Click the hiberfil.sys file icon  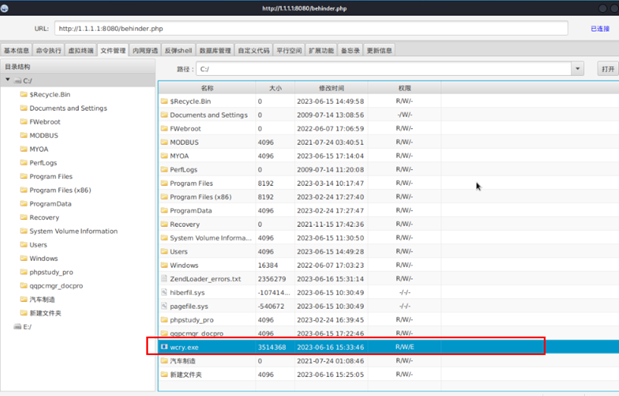164,293
